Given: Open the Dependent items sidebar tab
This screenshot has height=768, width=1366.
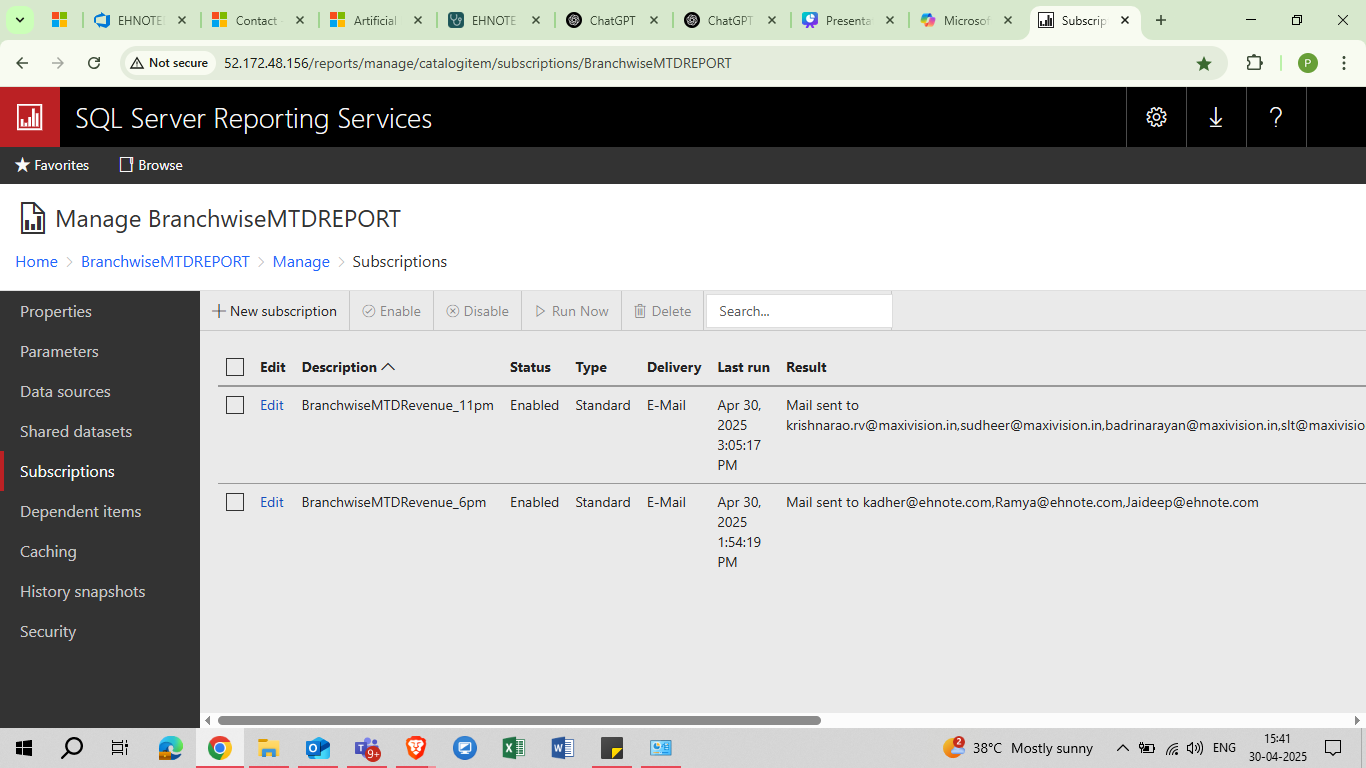Looking at the screenshot, I should [100, 511].
